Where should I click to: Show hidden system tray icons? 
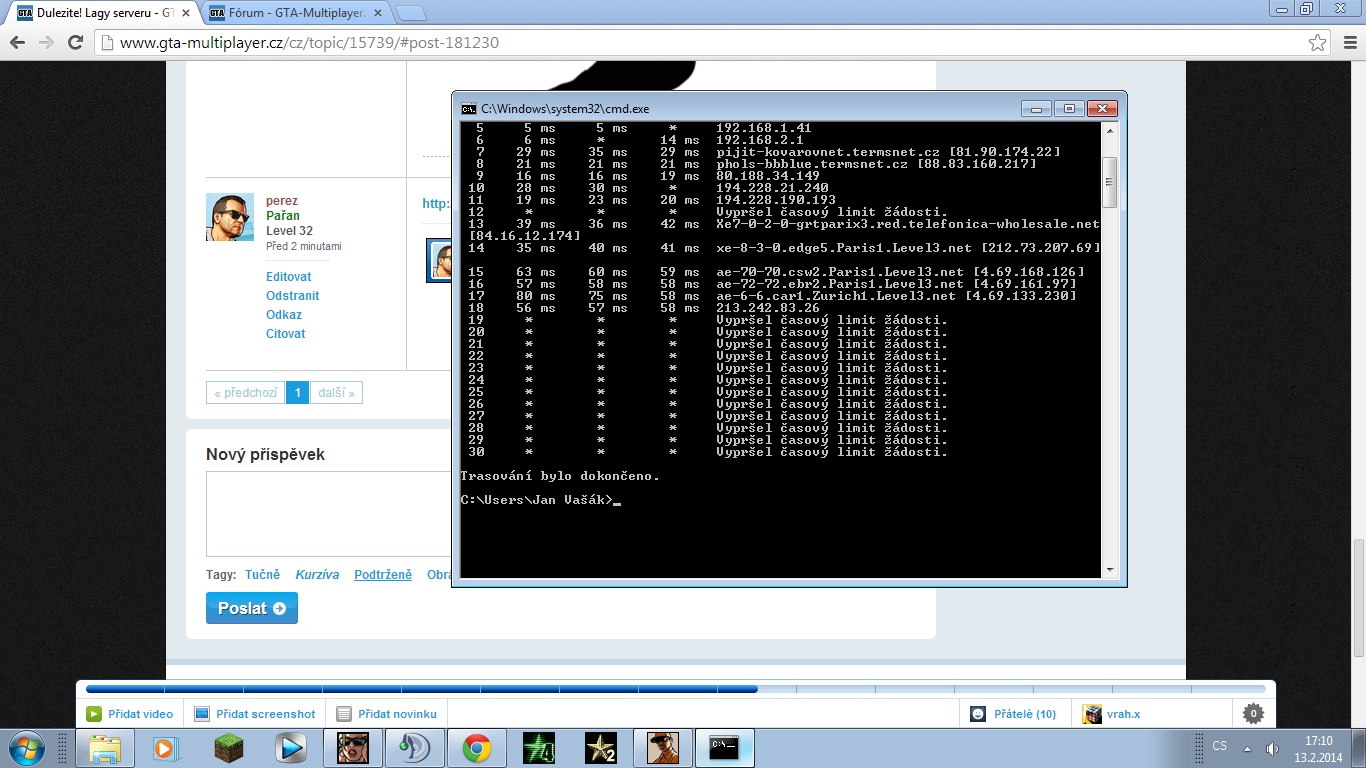pos(1246,748)
